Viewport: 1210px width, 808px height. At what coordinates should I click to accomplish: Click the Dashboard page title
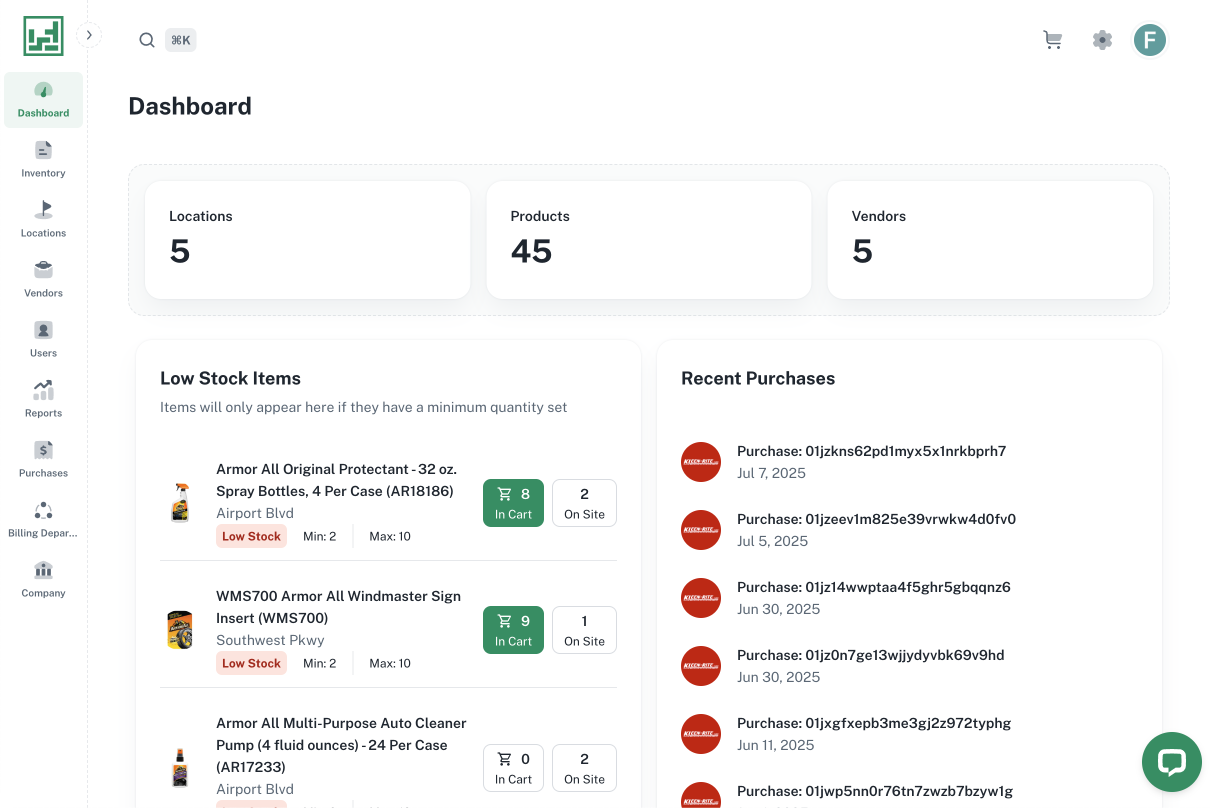coord(190,106)
